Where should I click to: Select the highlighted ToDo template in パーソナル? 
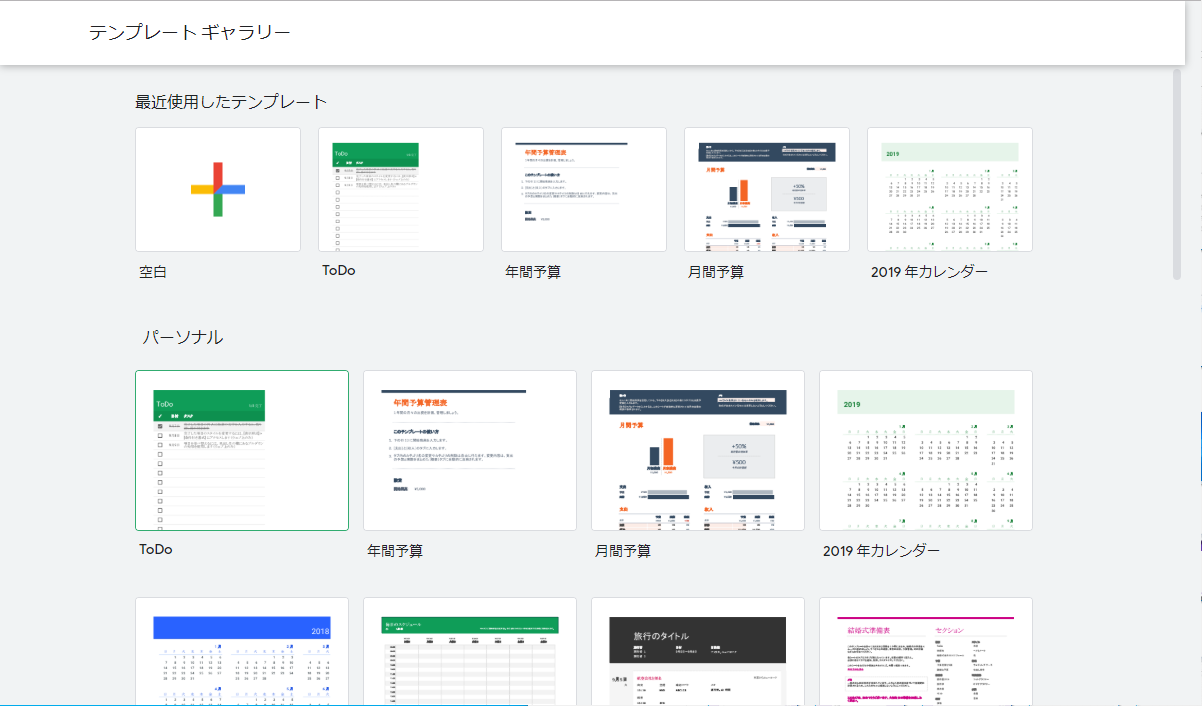[241, 450]
